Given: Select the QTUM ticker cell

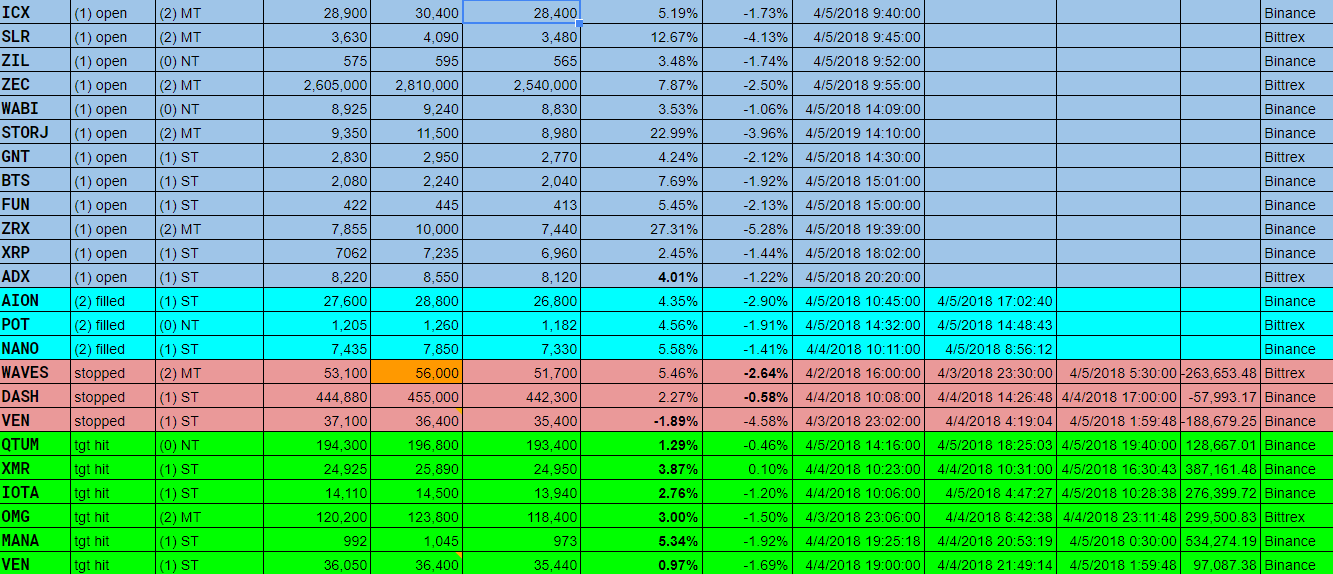Looking at the screenshot, I should (x=35, y=445).
